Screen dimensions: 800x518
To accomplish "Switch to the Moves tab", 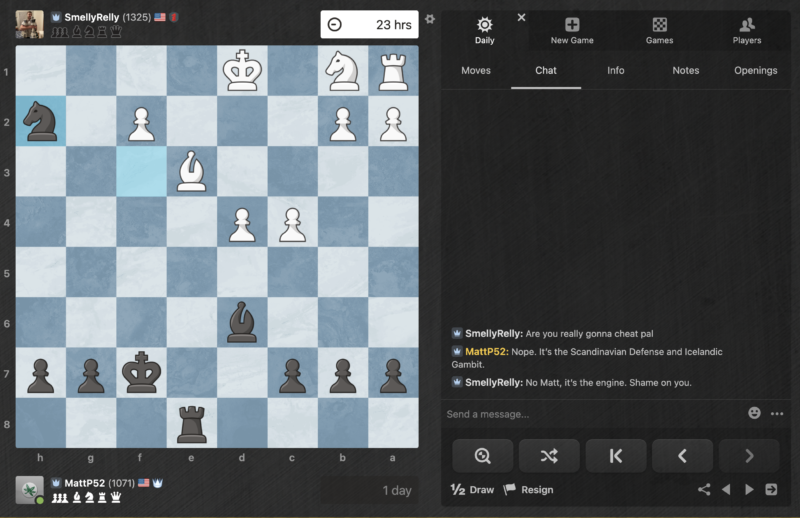I will (x=476, y=70).
